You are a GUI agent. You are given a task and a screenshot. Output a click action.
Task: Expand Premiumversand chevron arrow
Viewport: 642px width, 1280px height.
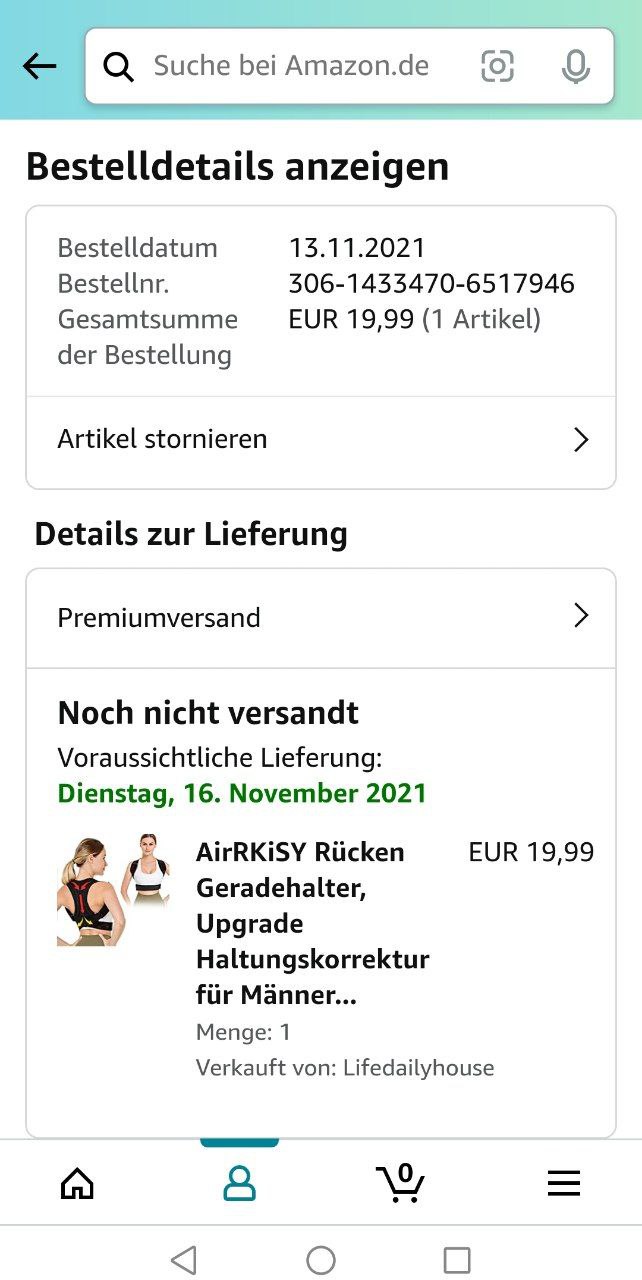[581, 616]
